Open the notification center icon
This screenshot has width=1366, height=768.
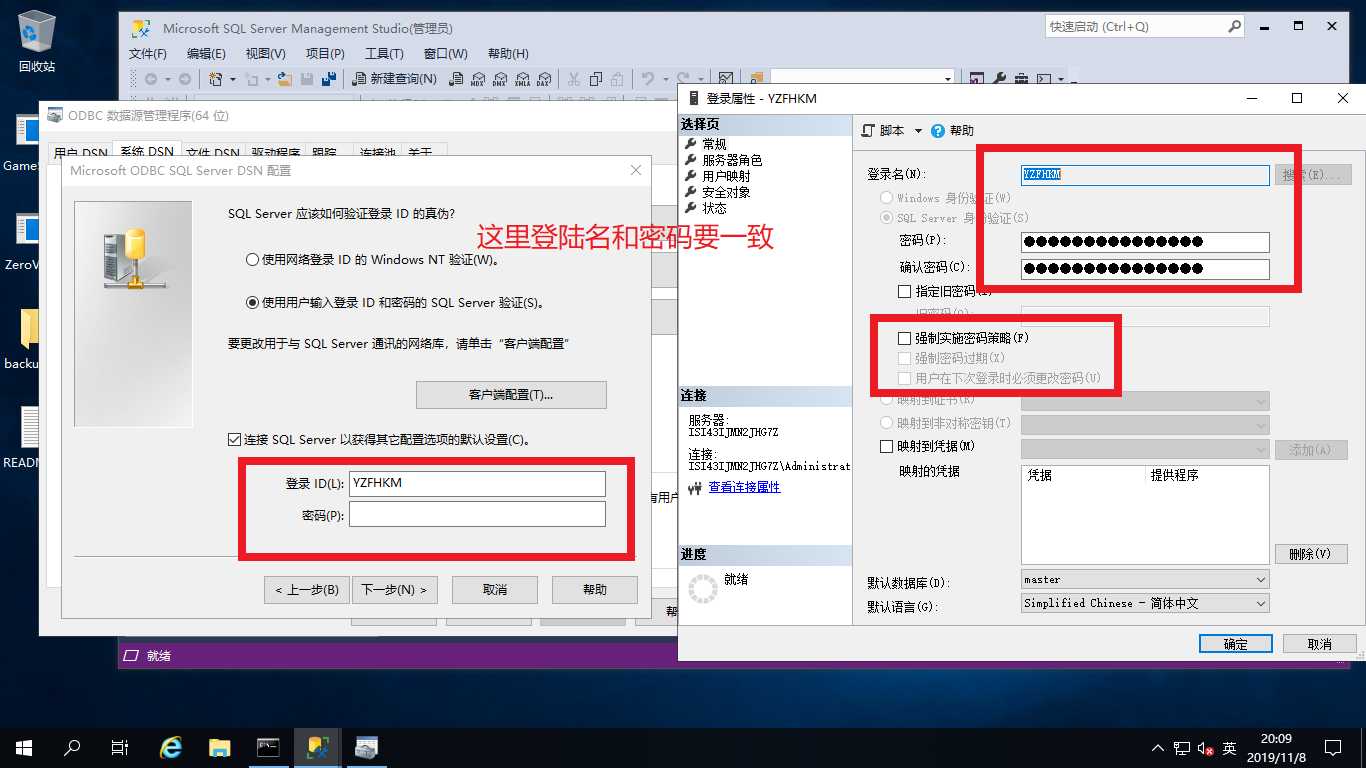pos(1332,747)
